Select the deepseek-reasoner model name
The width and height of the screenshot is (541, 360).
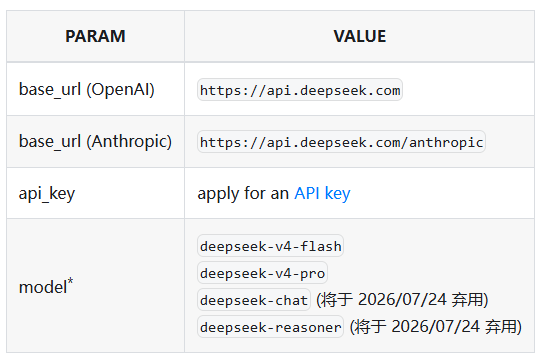point(270,327)
